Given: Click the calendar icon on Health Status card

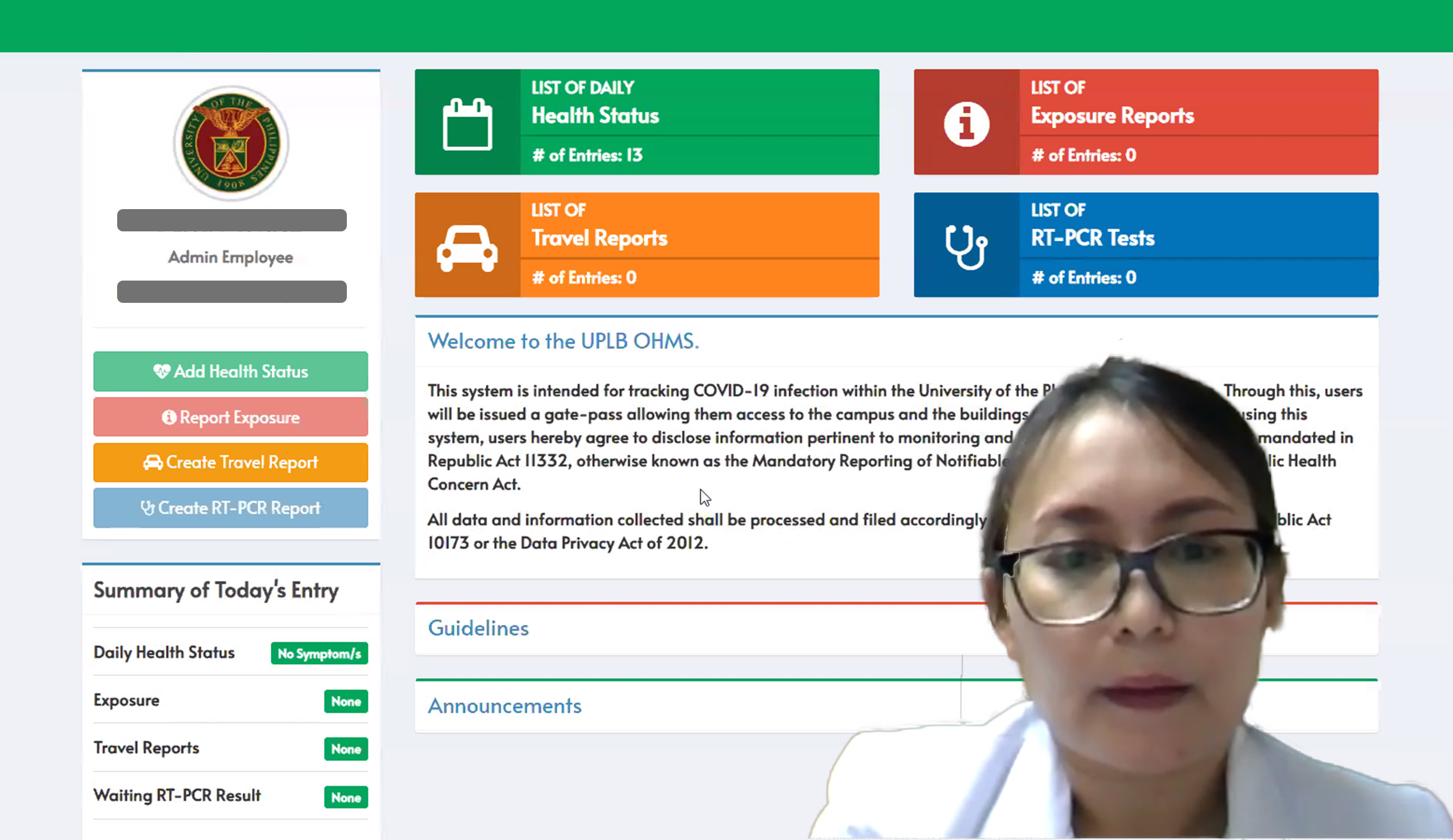Looking at the screenshot, I should point(467,124).
